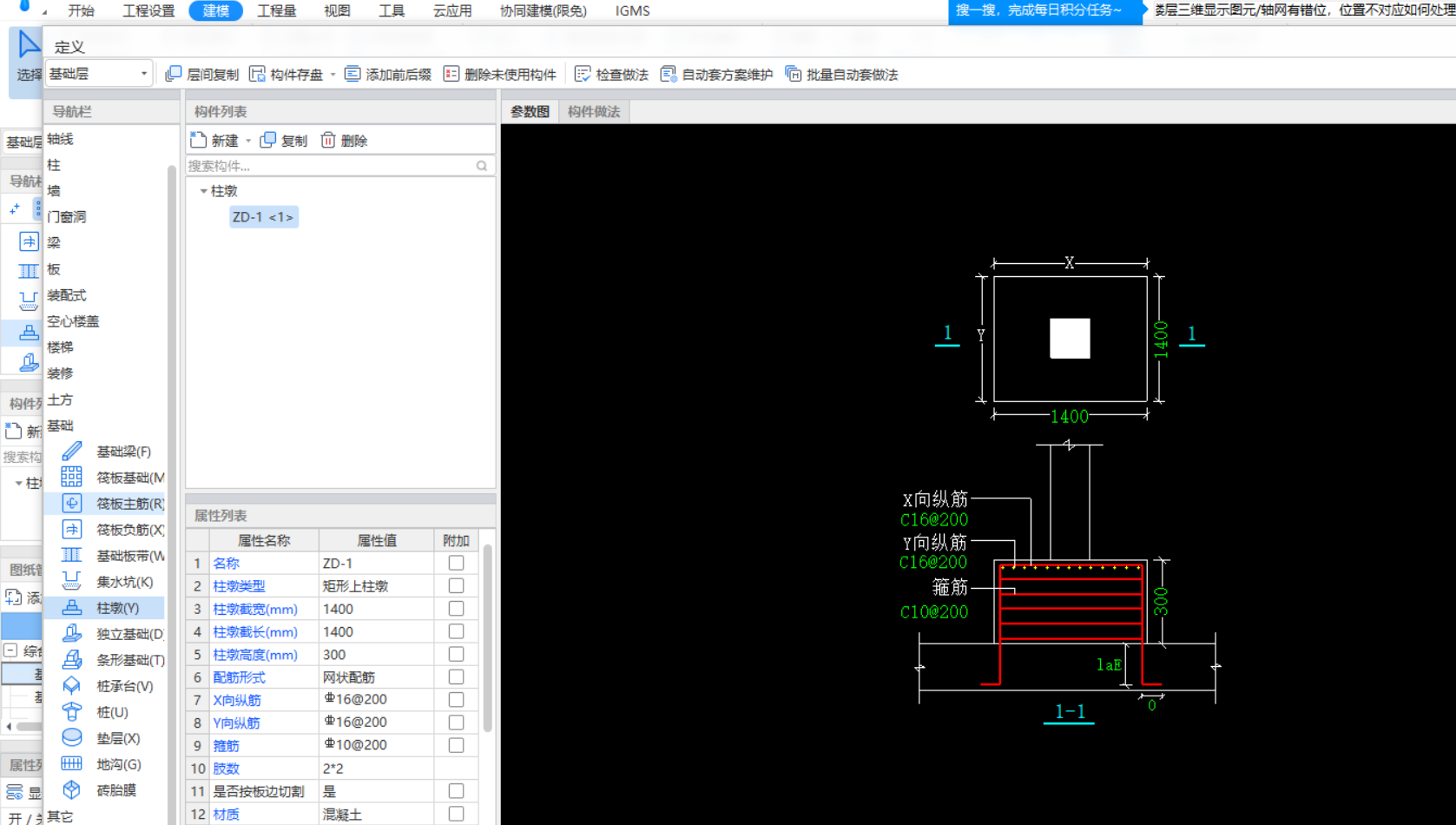Screen dimensions: 1456x825
Task: Select 轴线 category in navigation bar
Action: click(61, 139)
